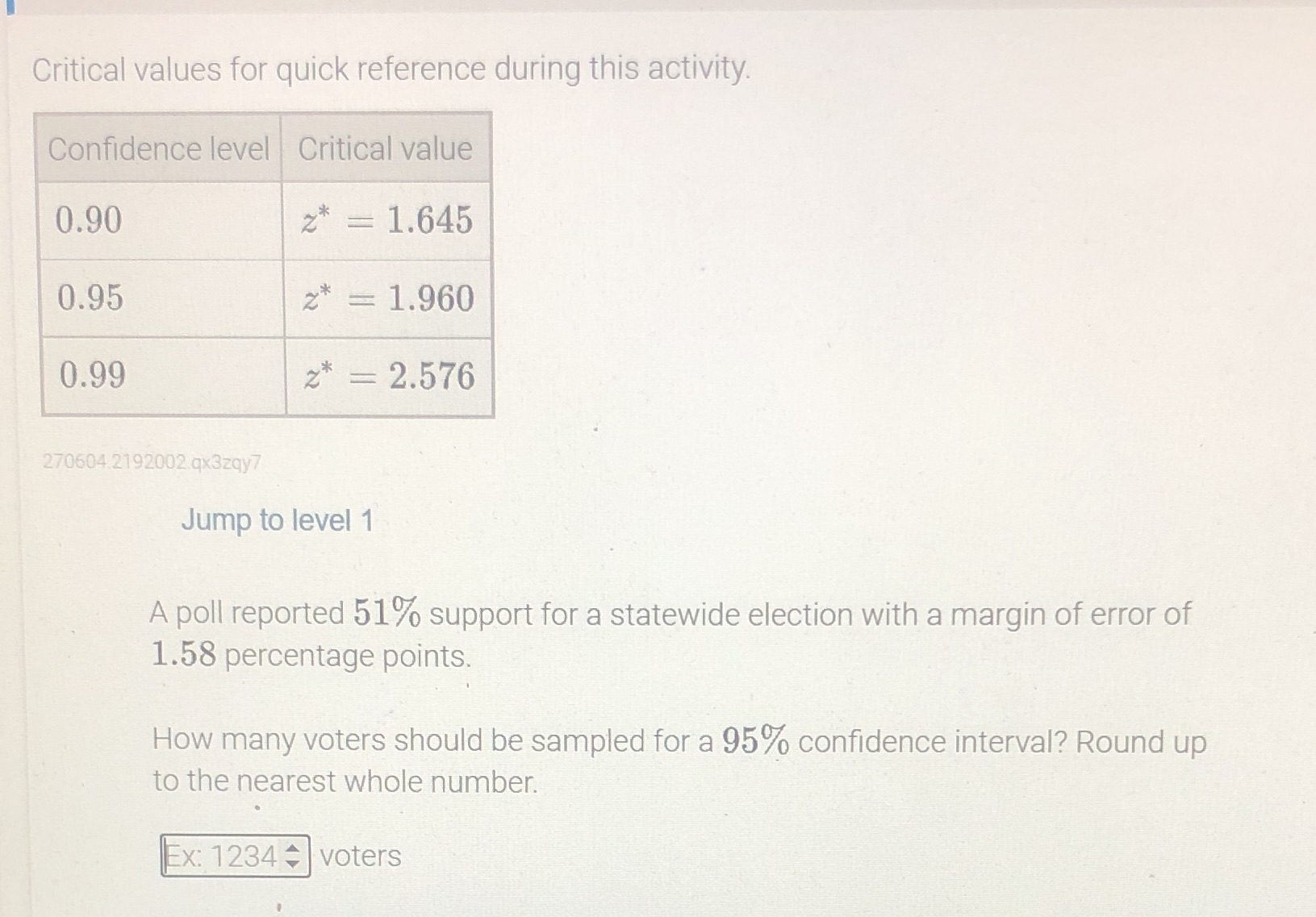Viewport: 1316px width, 917px height.
Task: Select the 0.95 confidence level cell
Action: tap(159, 299)
